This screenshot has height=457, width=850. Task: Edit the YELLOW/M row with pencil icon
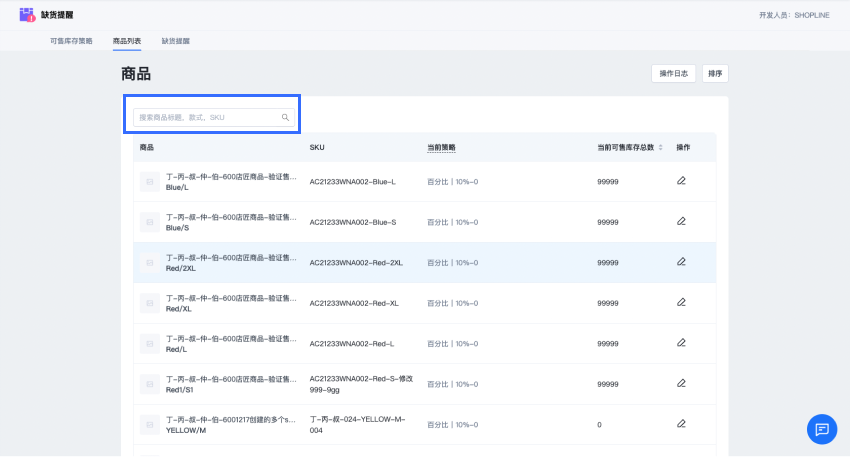point(681,423)
